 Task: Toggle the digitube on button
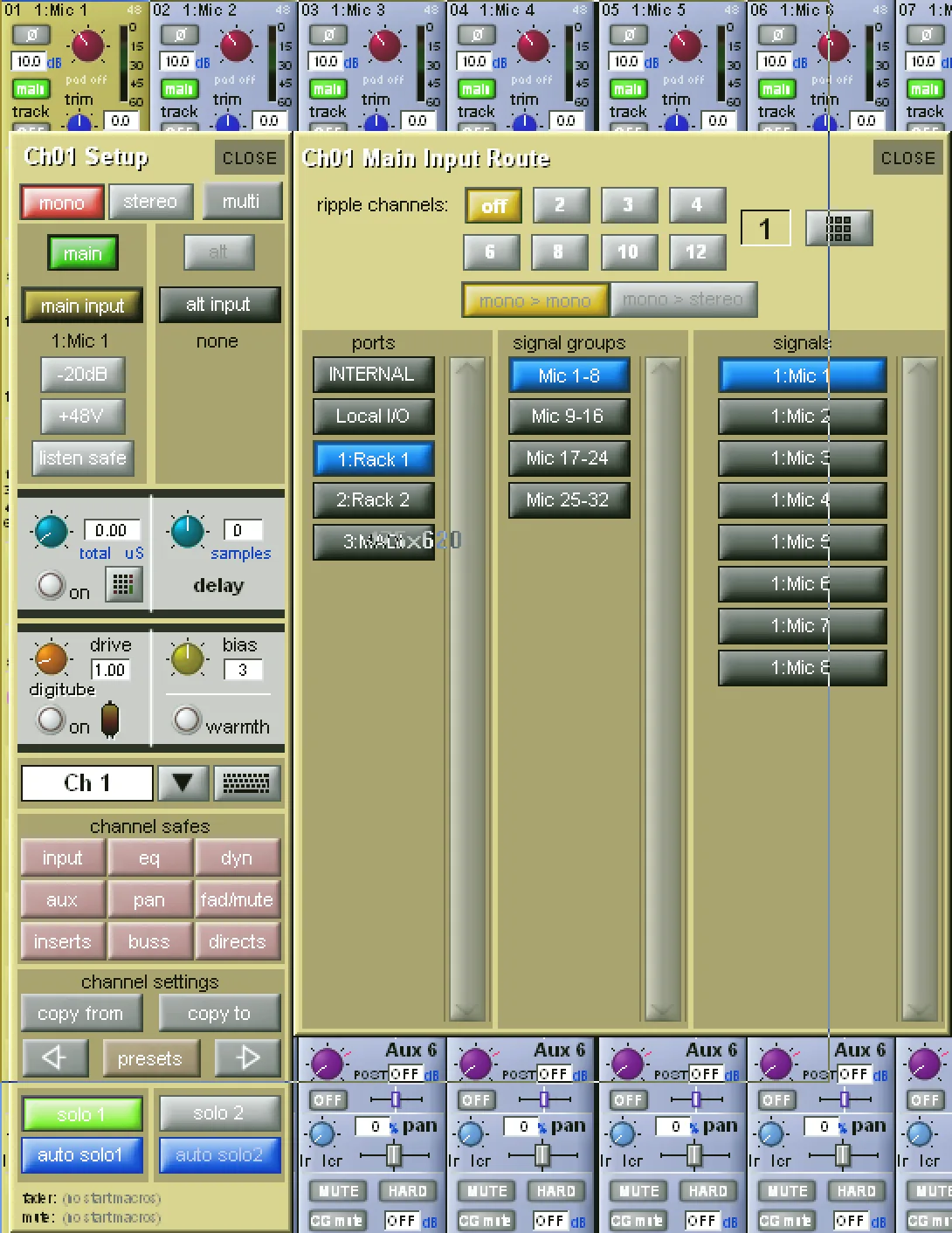click(51, 720)
